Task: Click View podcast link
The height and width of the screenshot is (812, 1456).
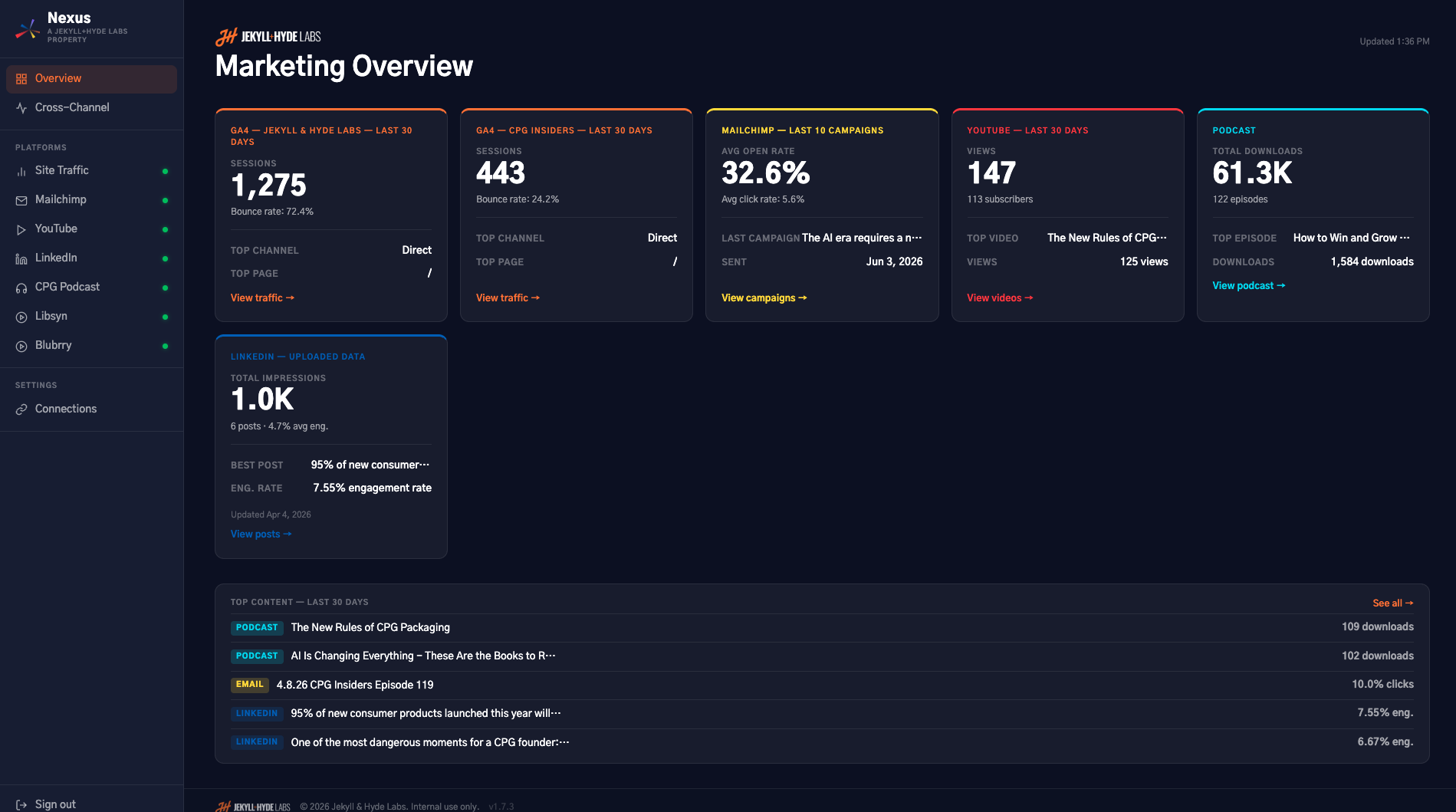Action: (x=1248, y=285)
